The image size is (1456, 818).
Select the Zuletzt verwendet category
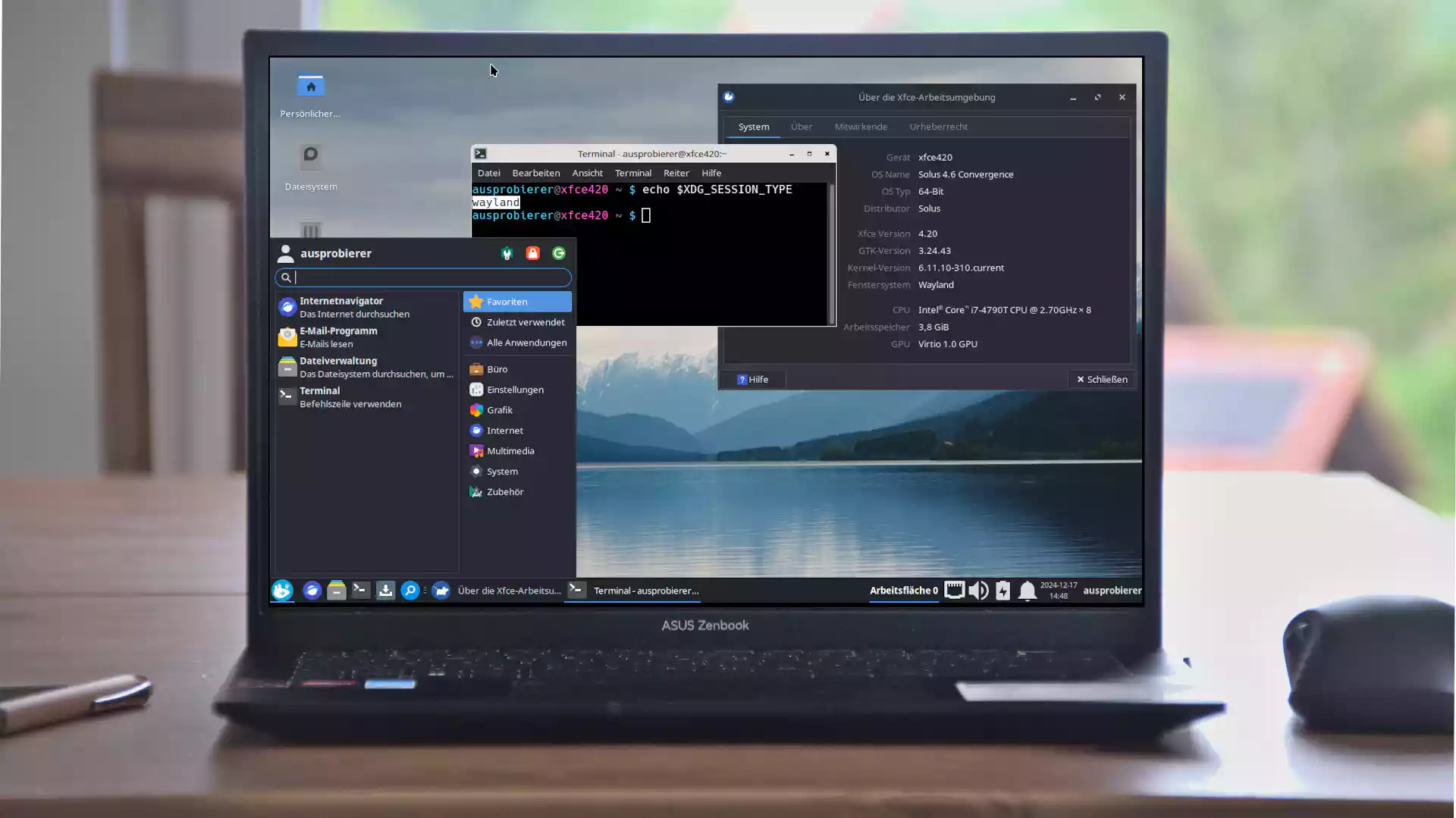[x=517, y=322]
